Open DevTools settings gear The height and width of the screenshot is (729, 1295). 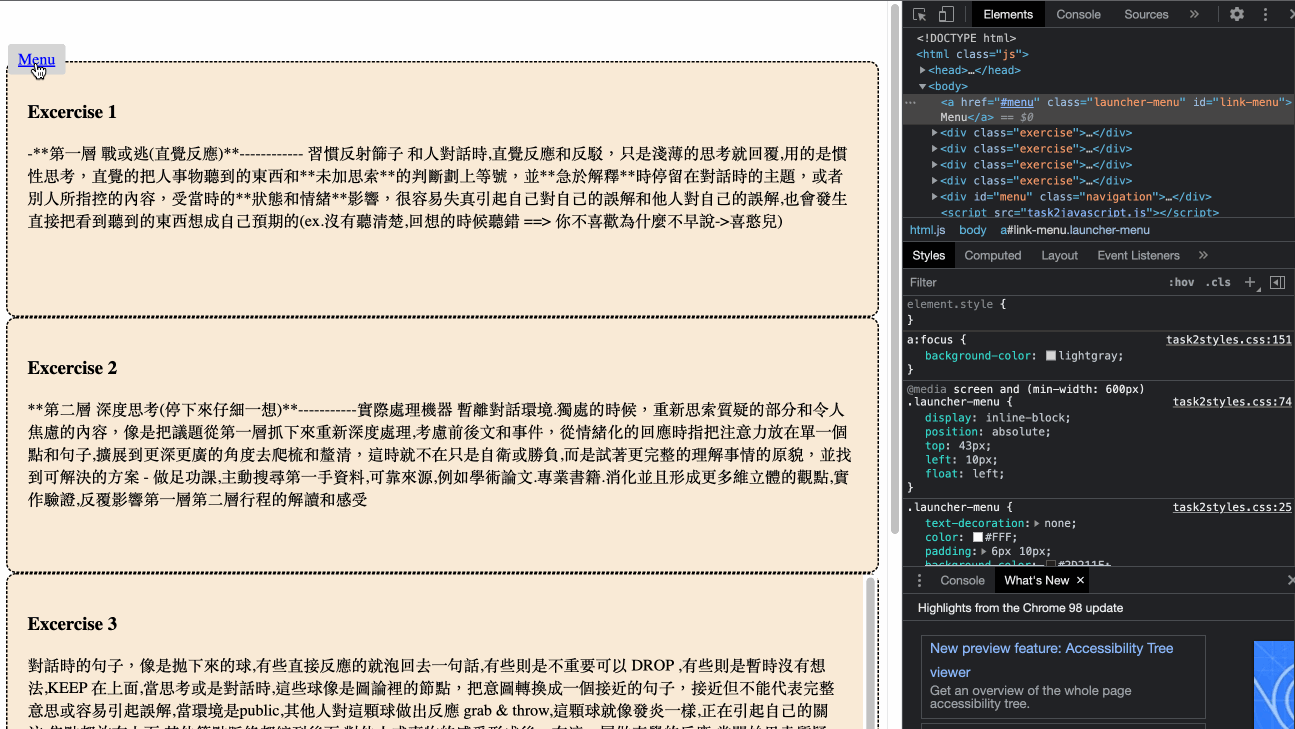pyautogui.click(x=1237, y=14)
